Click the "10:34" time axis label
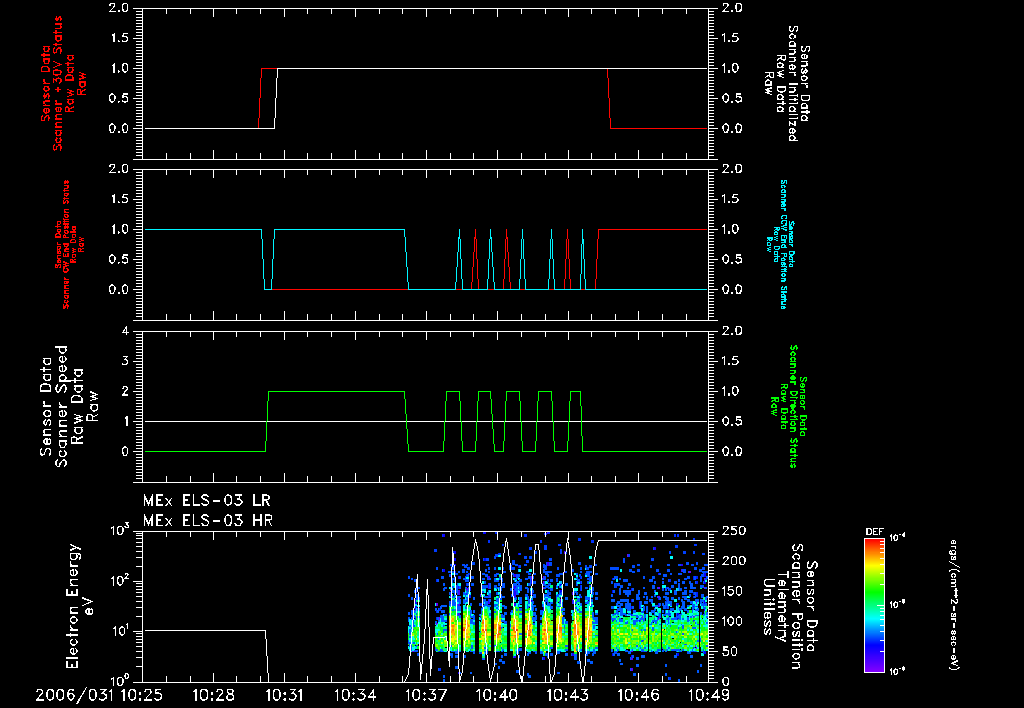This screenshot has height=708, width=1024. tap(355, 696)
